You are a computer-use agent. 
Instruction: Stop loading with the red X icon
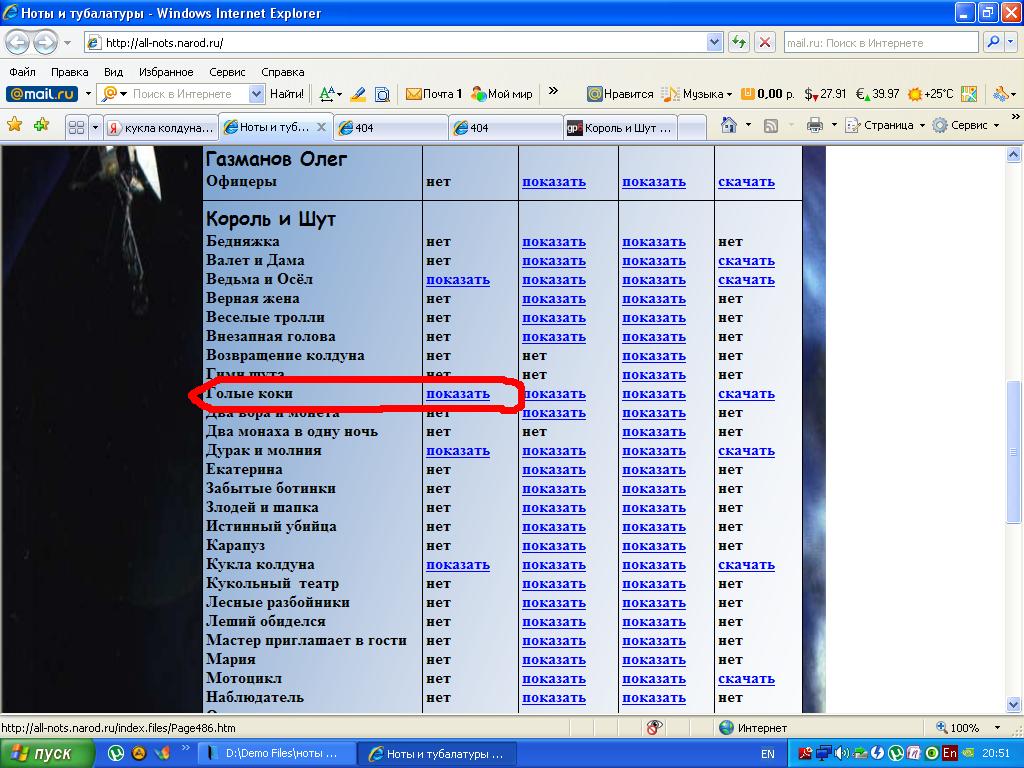click(765, 43)
